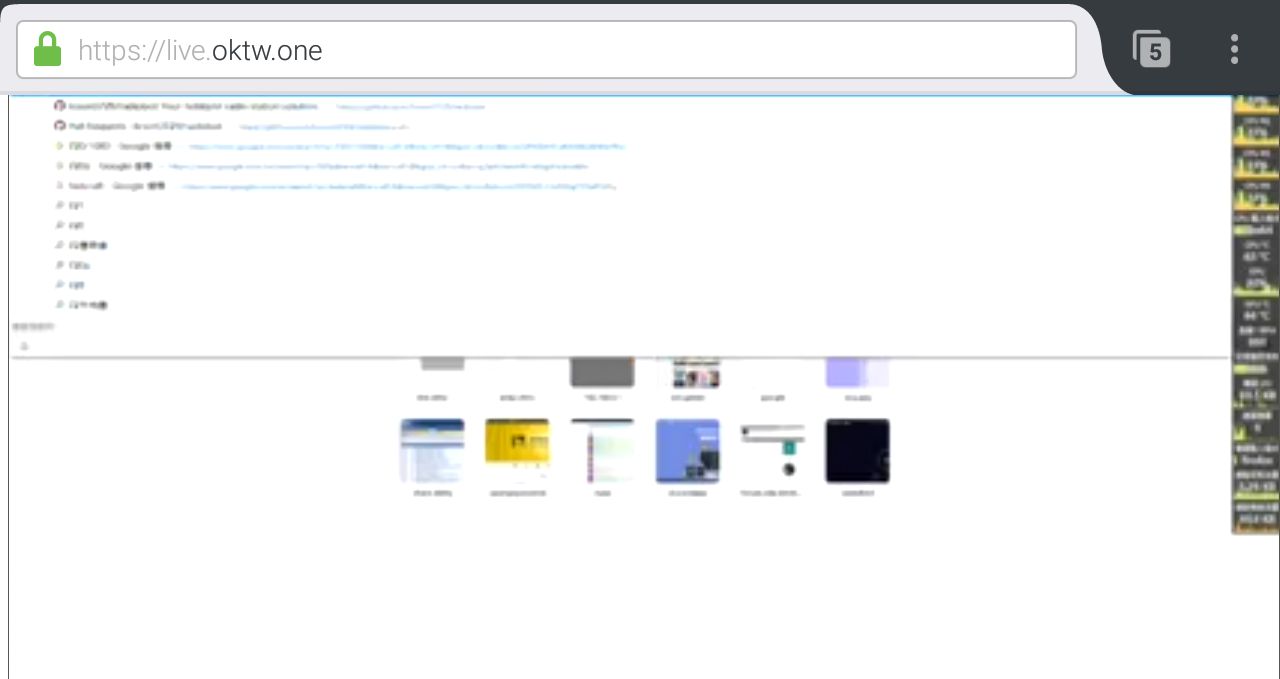Open the browser tab switcher showing 5
The width and height of the screenshot is (1280, 679).
1151,49
